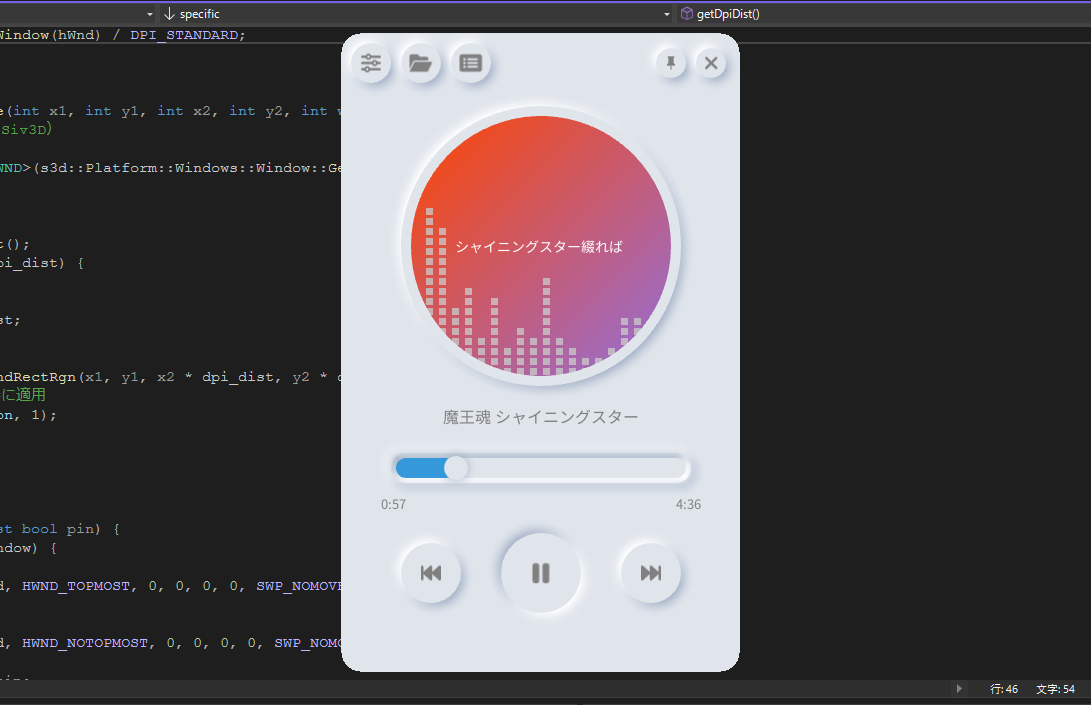The image size is (1091, 705).
Task: Pause the currently playing song
Action: coord(540,573)
